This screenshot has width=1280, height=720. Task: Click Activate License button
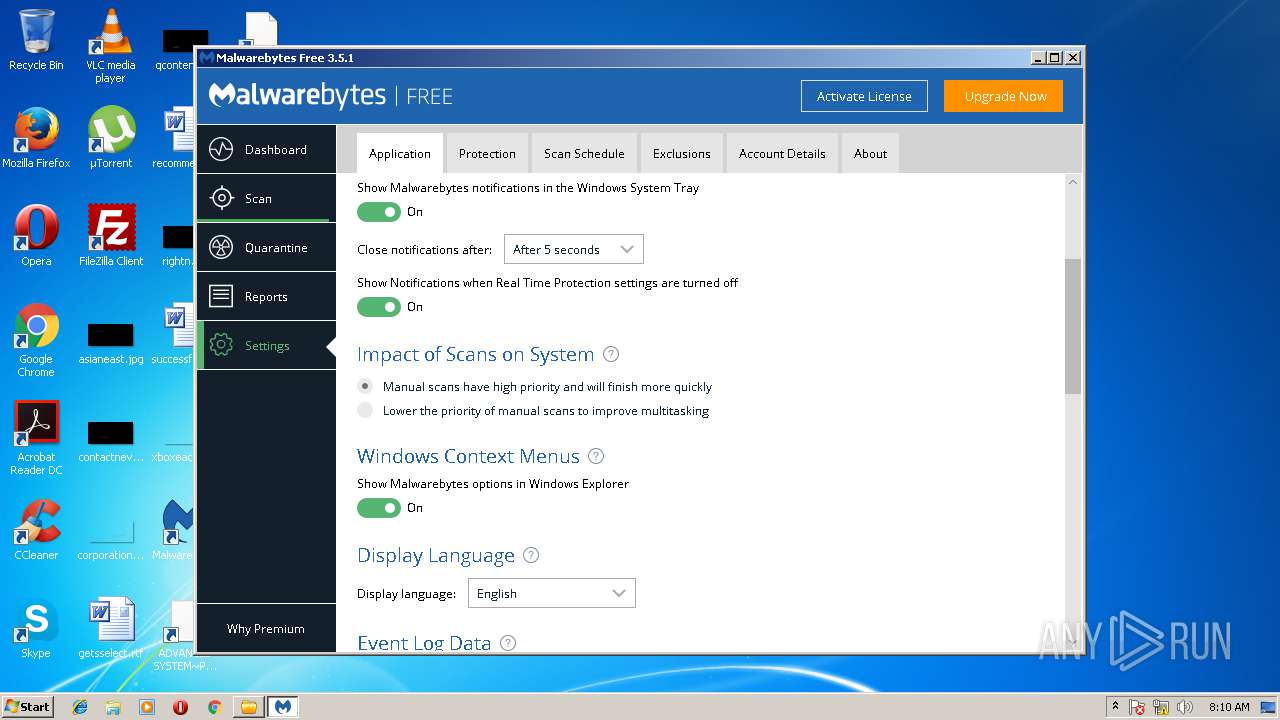click(864, 96)
